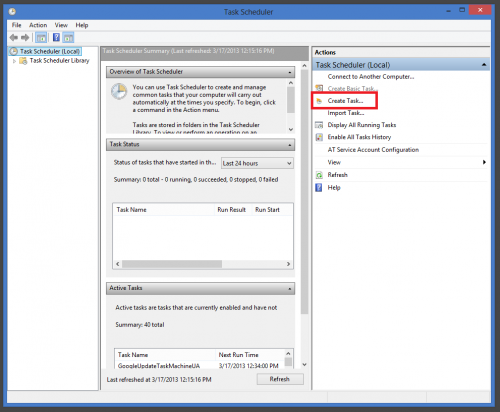Click Connect to Another Computer link
This screenshot has height=412, width=500.
(371, 77)
